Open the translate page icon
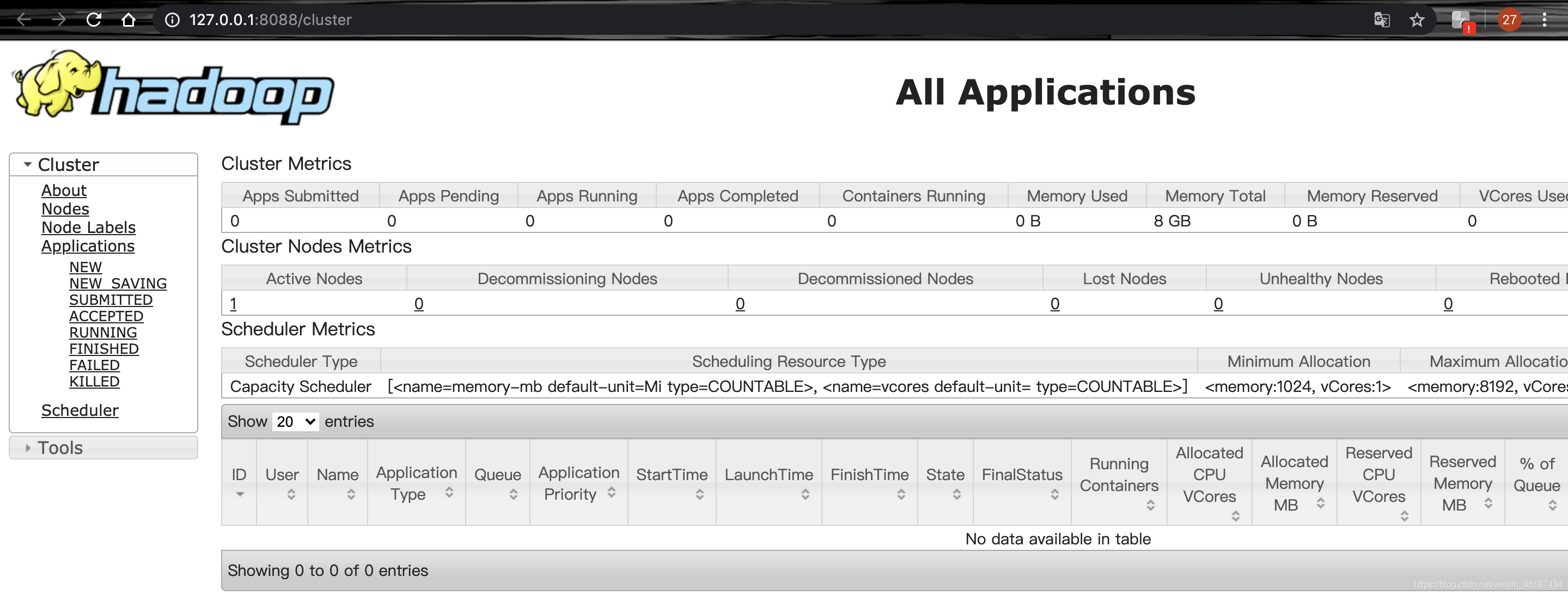This screenshot has height=595, width=1568. (x=1382, y=20)
